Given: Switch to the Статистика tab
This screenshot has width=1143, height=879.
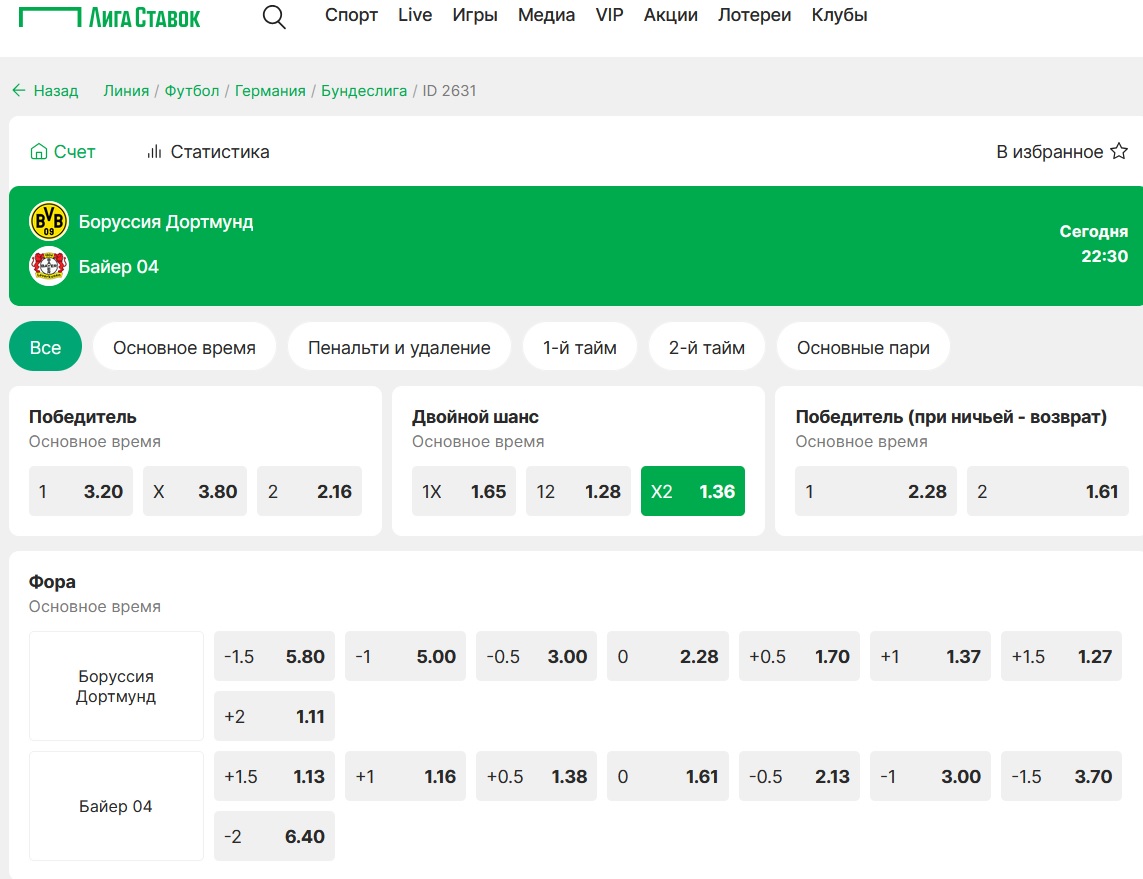Looking at the screenshot, I should click(208, 152).
